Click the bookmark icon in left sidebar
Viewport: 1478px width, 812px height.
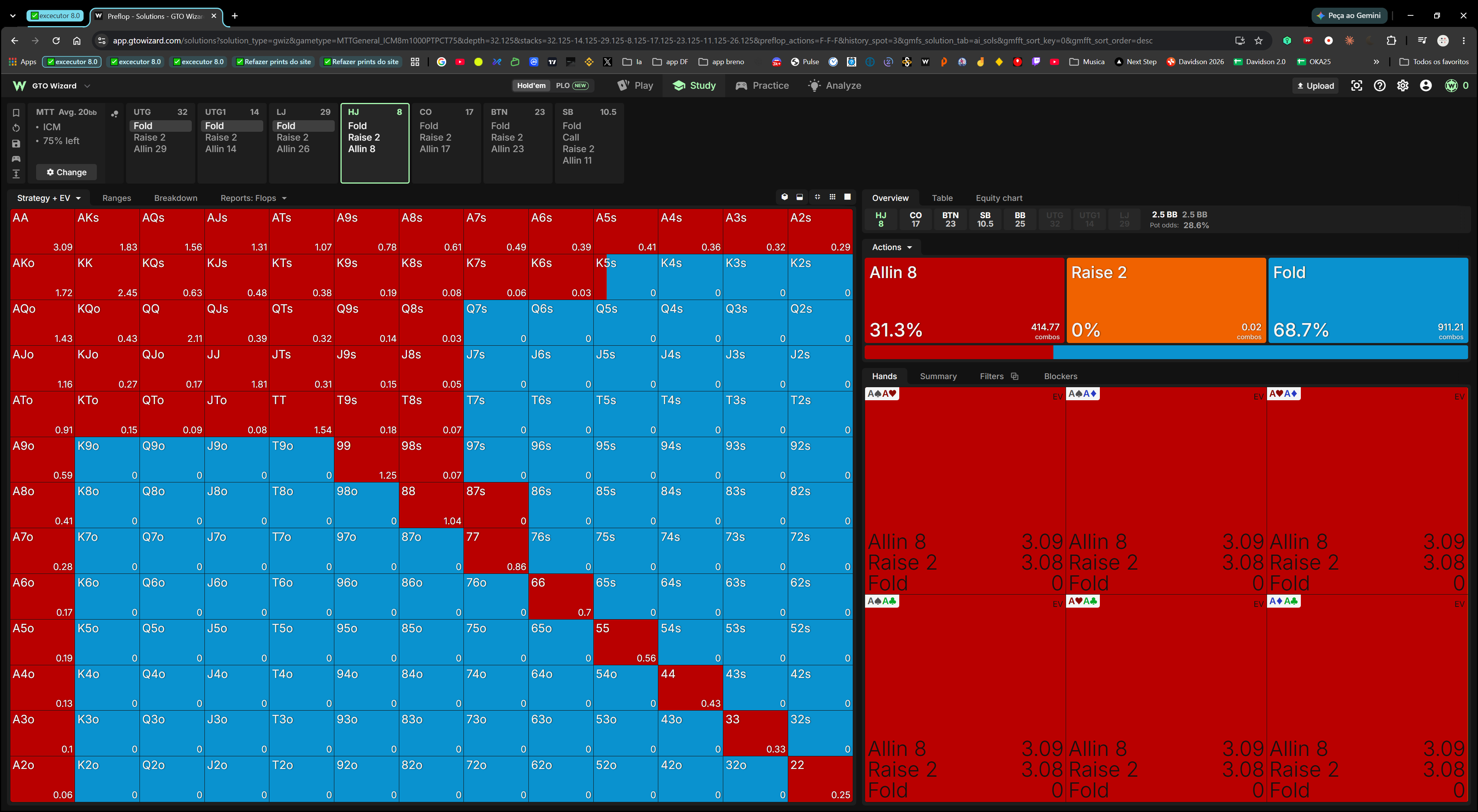(x=16, y=113)
